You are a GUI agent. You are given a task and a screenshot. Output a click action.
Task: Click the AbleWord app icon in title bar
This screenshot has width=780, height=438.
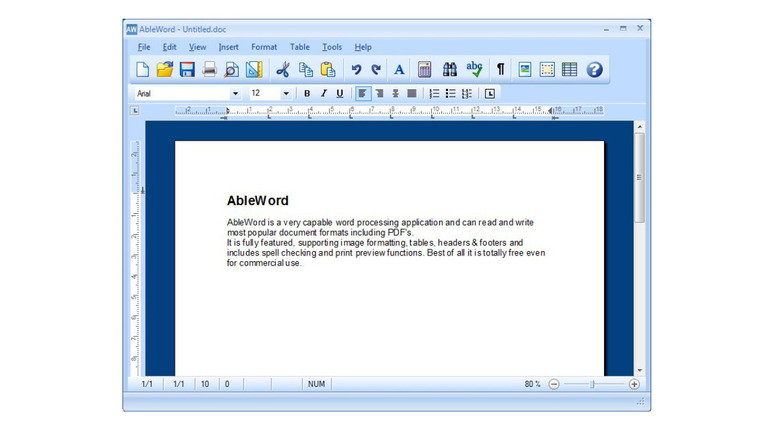131,29
